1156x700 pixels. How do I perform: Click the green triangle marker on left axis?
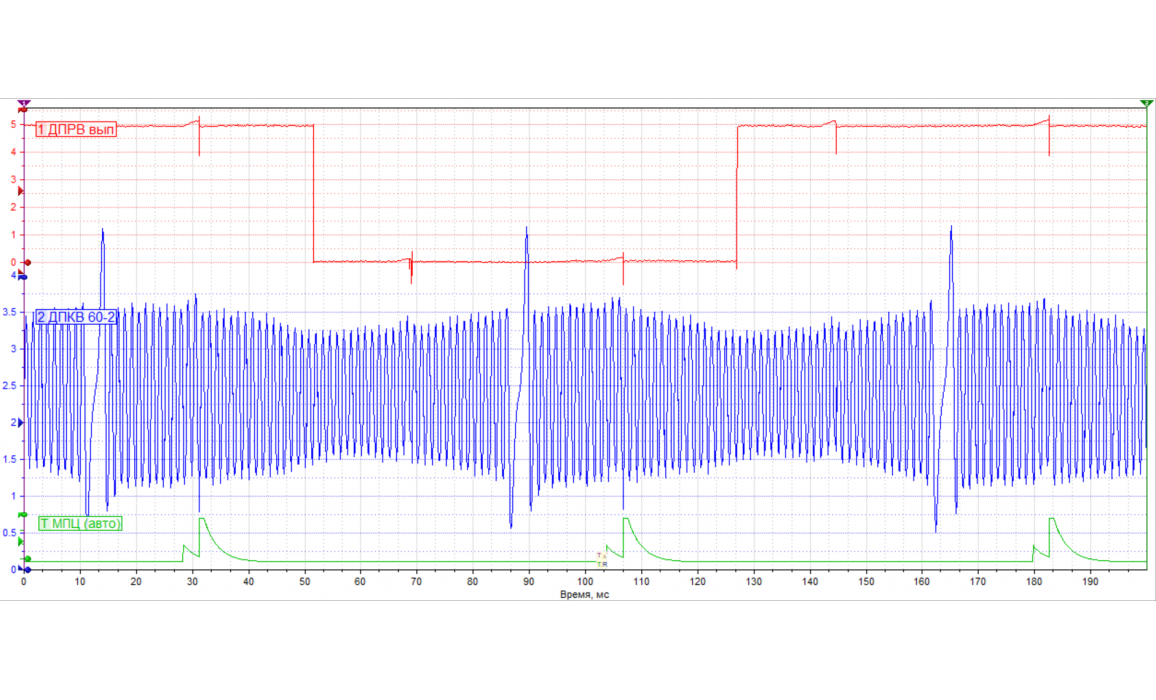coord(22,541)
